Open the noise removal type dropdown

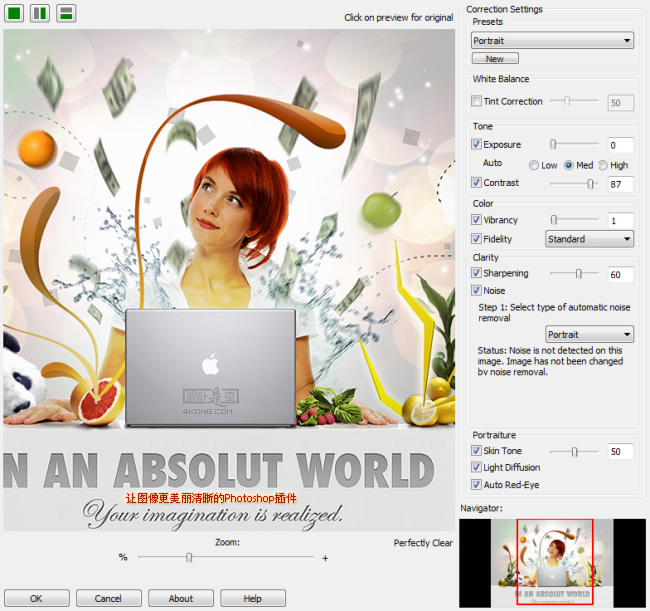589,335
